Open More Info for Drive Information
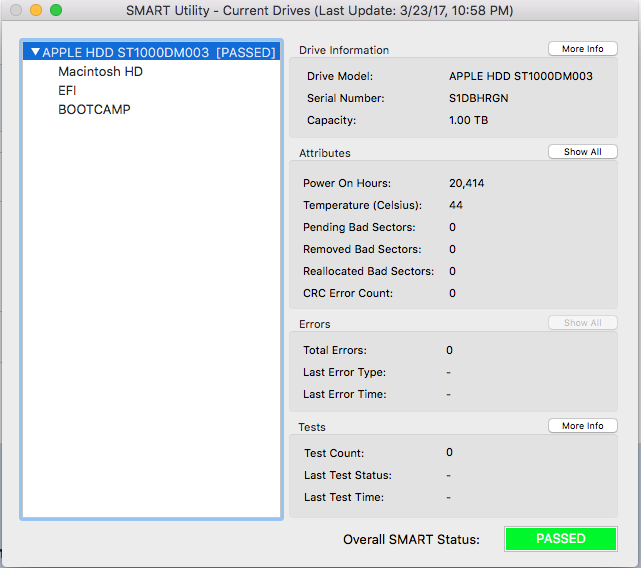The image size is (641, 568). pos(583,49)
